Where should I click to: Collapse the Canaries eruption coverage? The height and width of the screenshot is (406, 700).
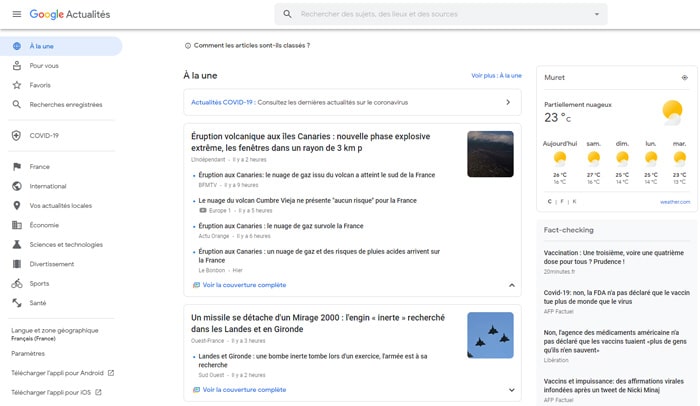(512, 285)
